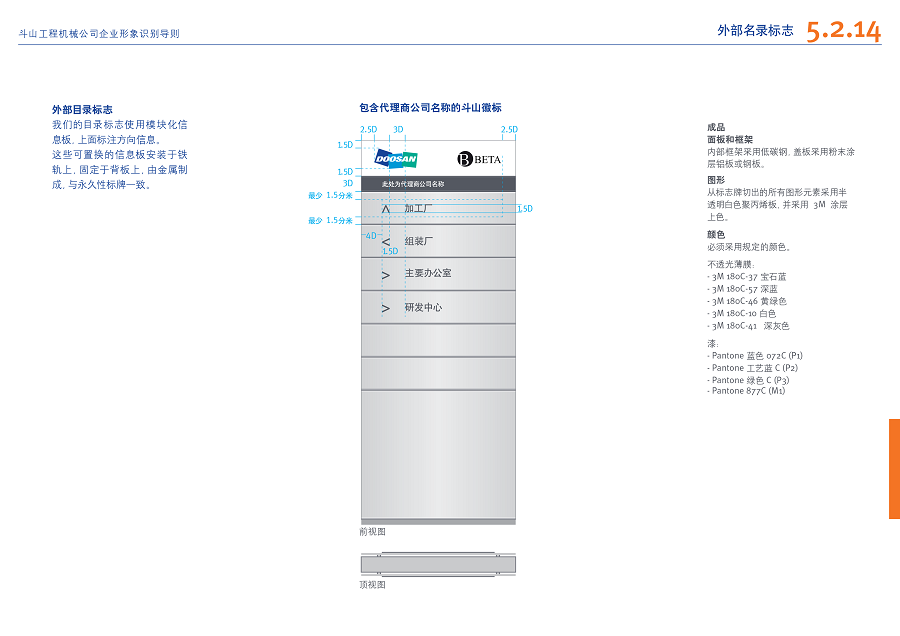Click the heading 包含代理商公司名称的斗山徽标
Viewport: 900px width, 636px height.
[430, 107]
